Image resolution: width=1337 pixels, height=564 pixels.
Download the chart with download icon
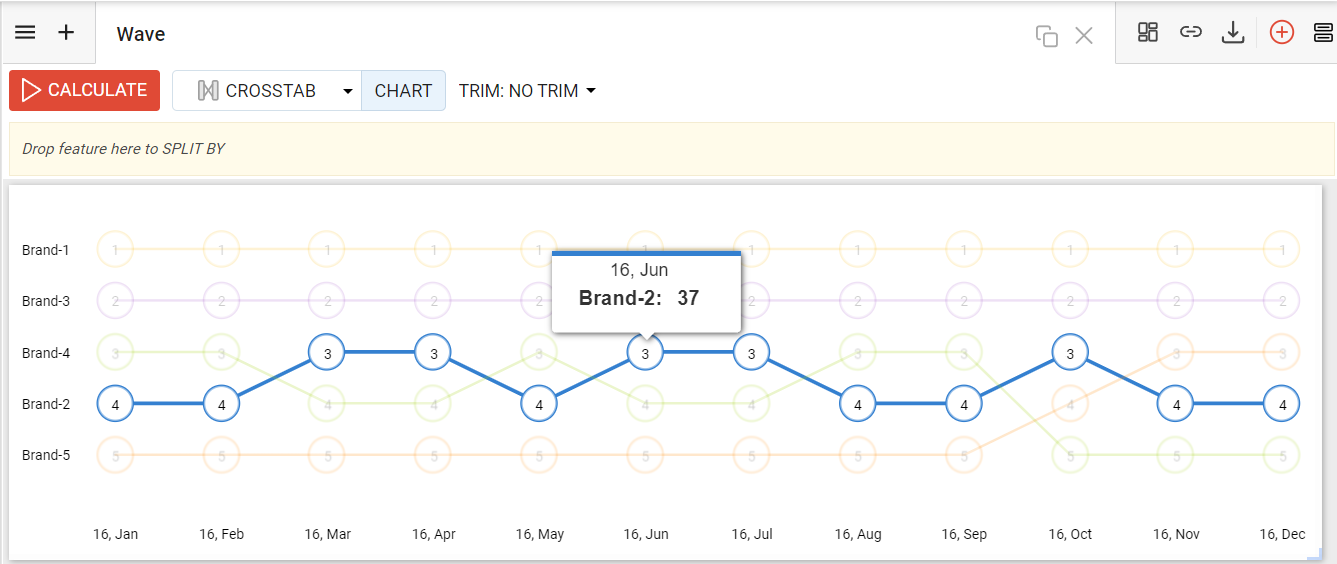coord(1233,33)
